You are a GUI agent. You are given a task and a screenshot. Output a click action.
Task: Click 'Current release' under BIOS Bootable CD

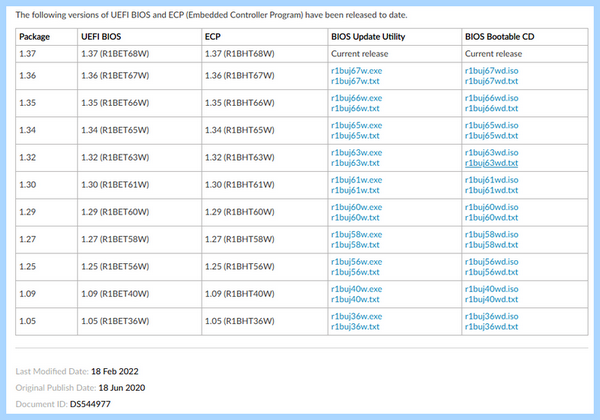(x=493, y=54)
